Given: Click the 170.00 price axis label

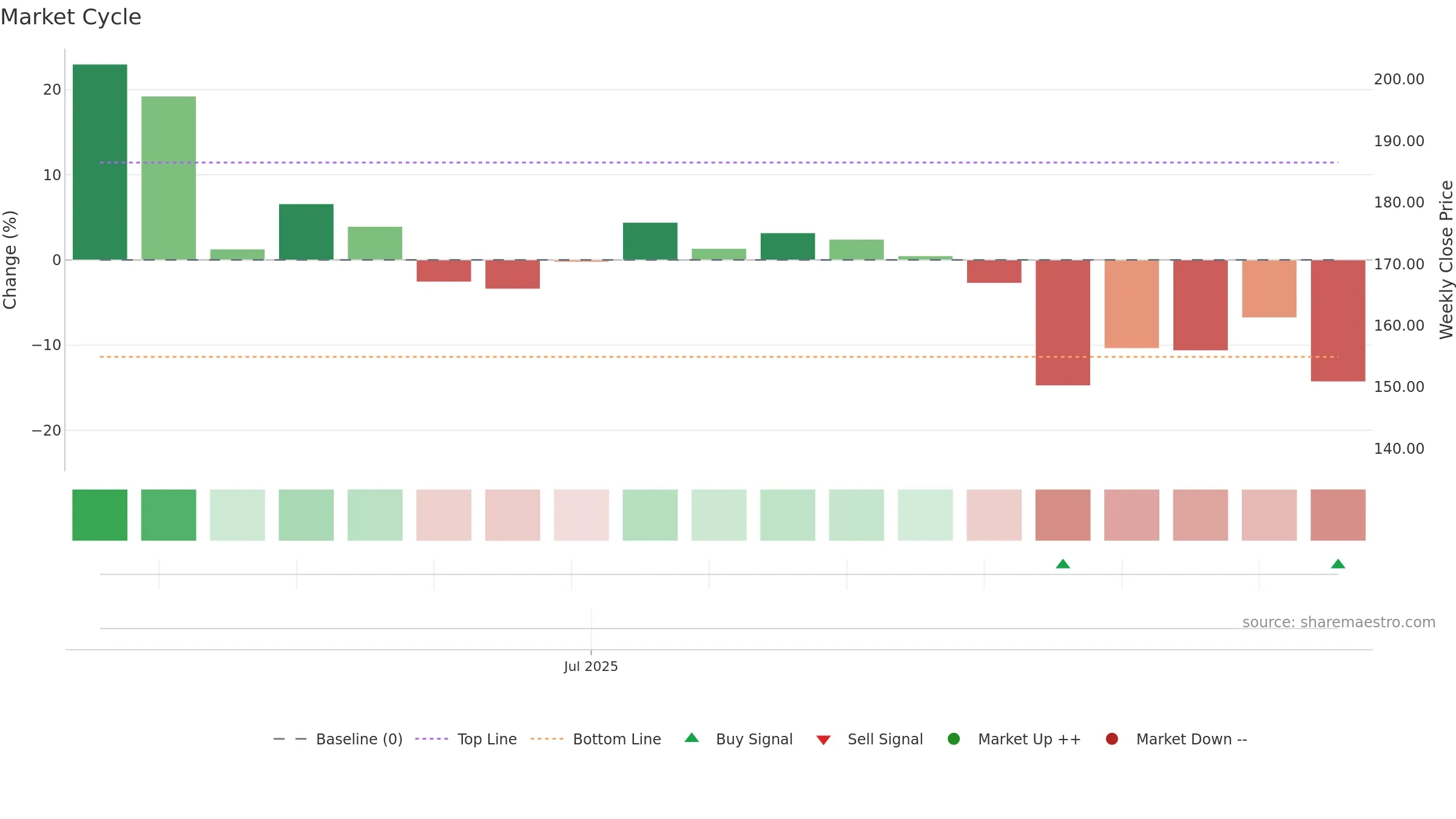Looking at the screenshot, I should point(1399,265).
